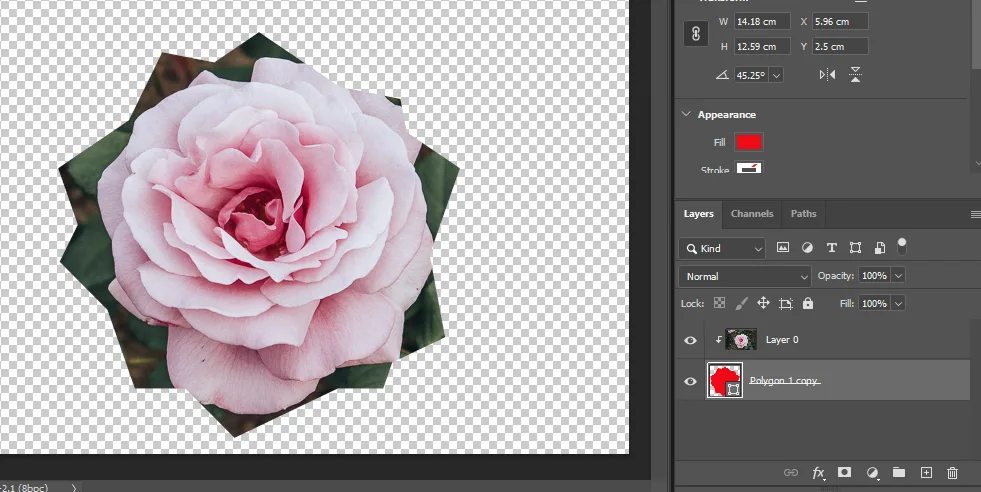The width and height of the screenshot is (981, 492).
Task: Create a new layer icon
Action: coord(926,472)
